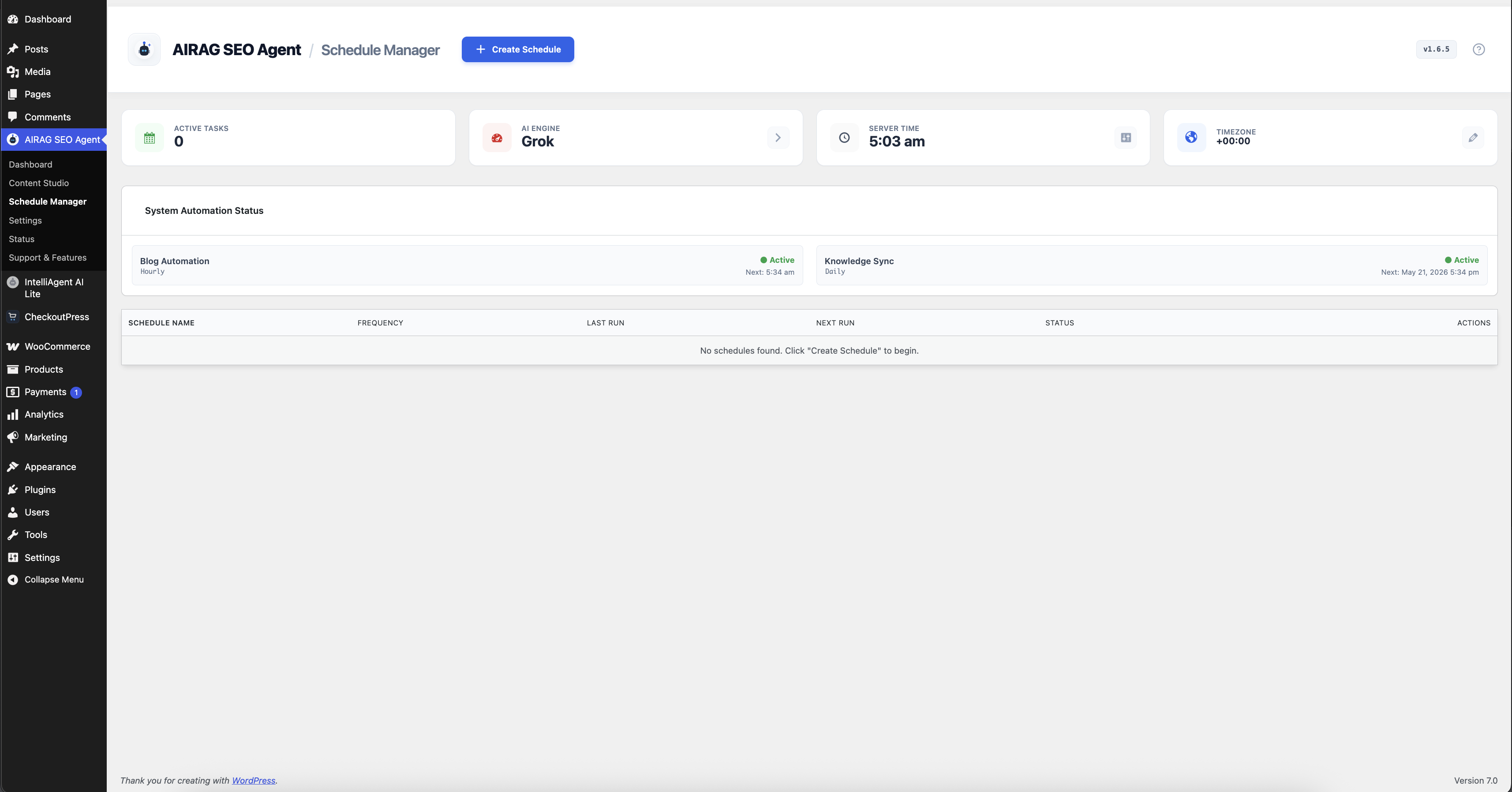This screenshot has width=1512, height=792.
Task: Click the green calendar Active Tasks icon
Action: coord(150,138)
